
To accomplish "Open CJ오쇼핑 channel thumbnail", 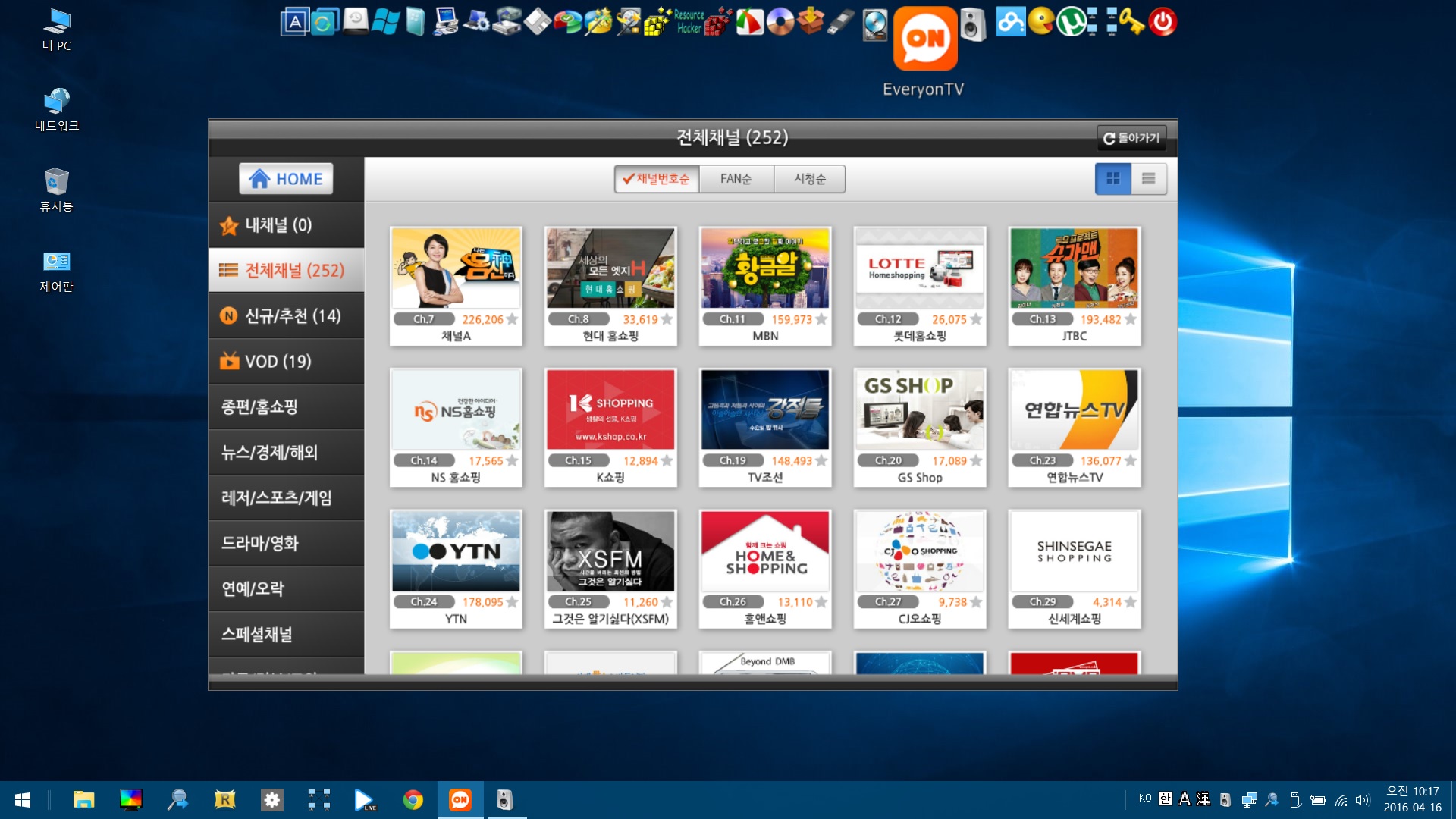I will 920,551.
